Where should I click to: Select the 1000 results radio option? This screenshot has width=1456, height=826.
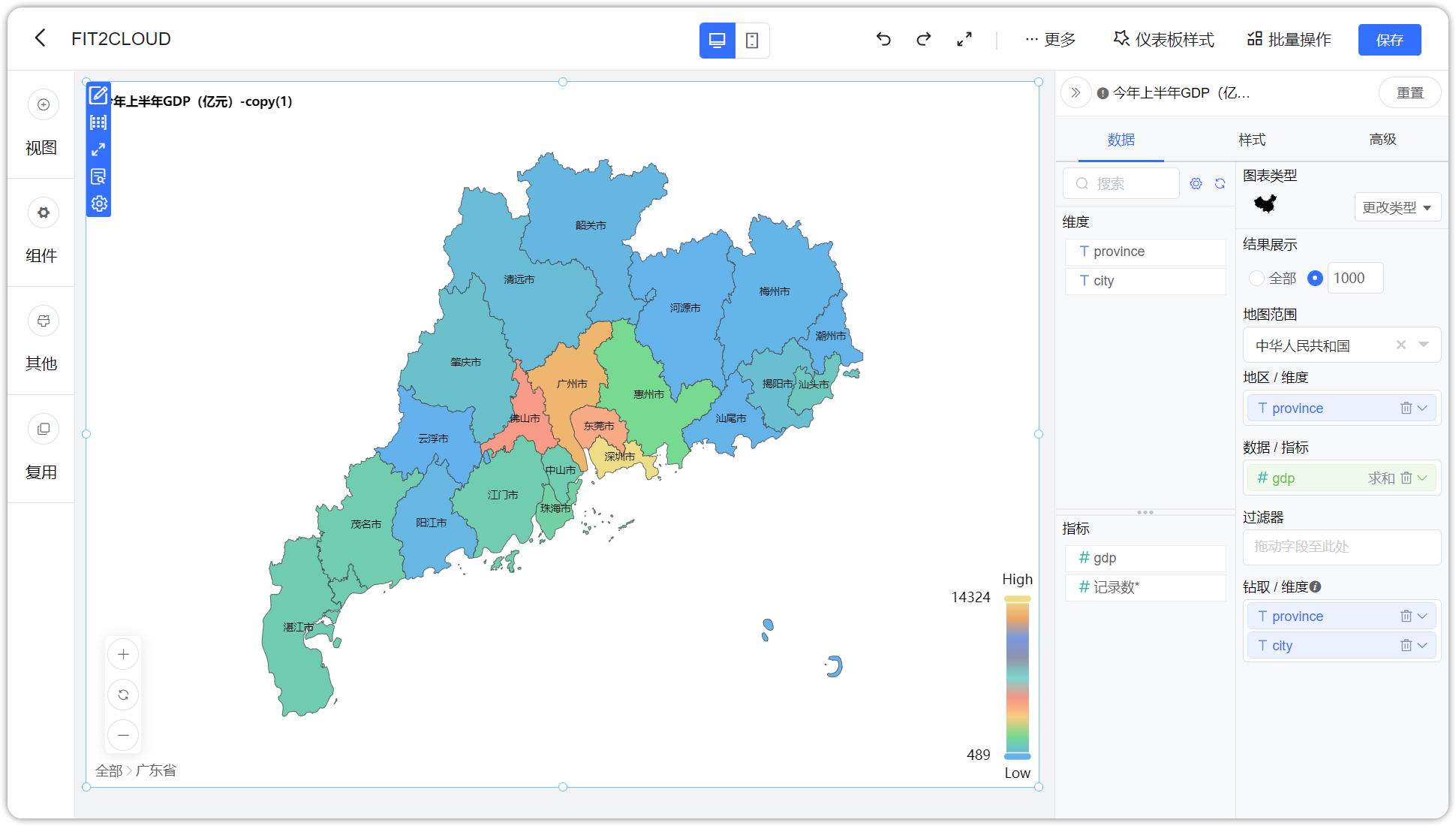coord(1315,278)
